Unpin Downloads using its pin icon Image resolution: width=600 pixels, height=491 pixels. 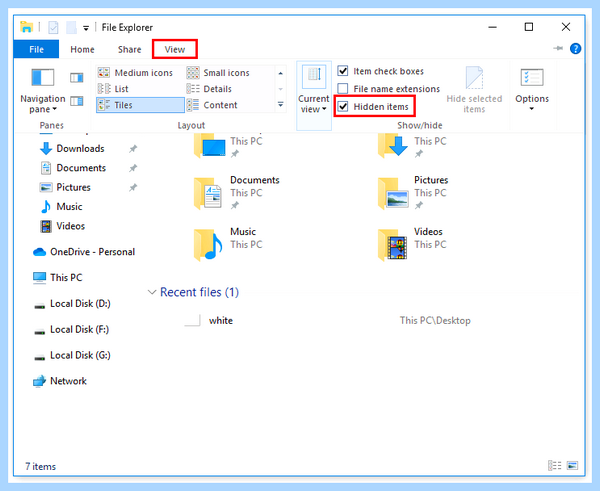coord(133,148)
